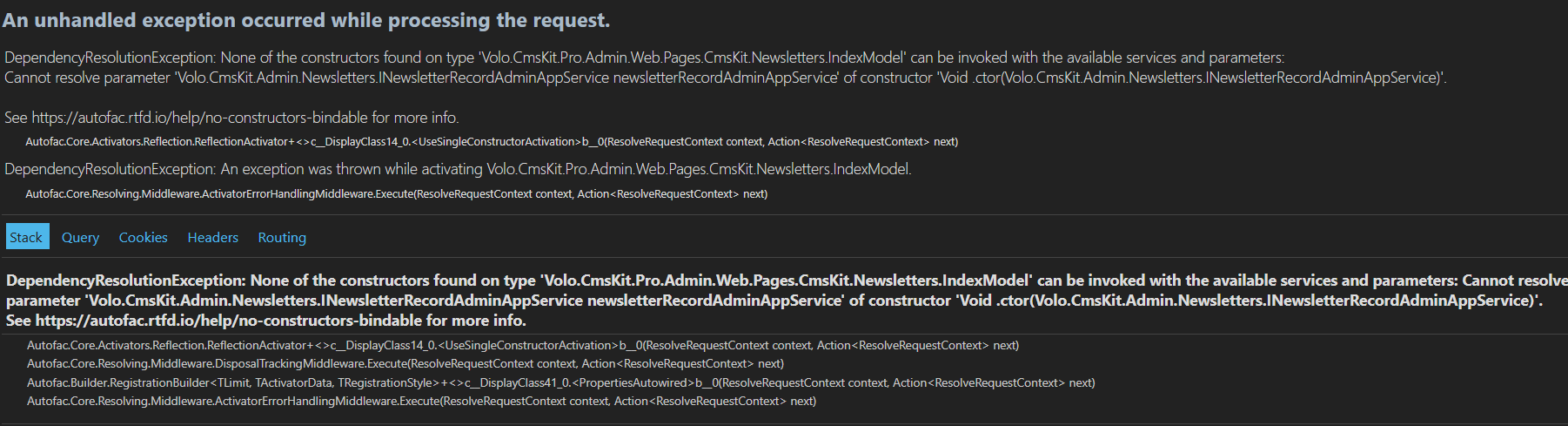This screenshot has width=1568, height=426.
Task: Click the last ActivatorErrorHandlingMiddleware.Execute frame in the stack list
Action: [x=421, y=401]
